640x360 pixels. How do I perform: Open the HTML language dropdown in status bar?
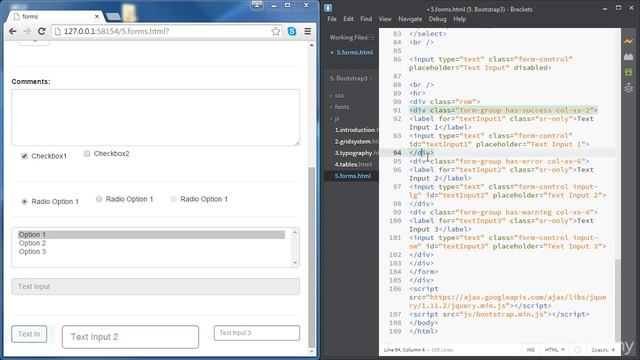point(554,350)
